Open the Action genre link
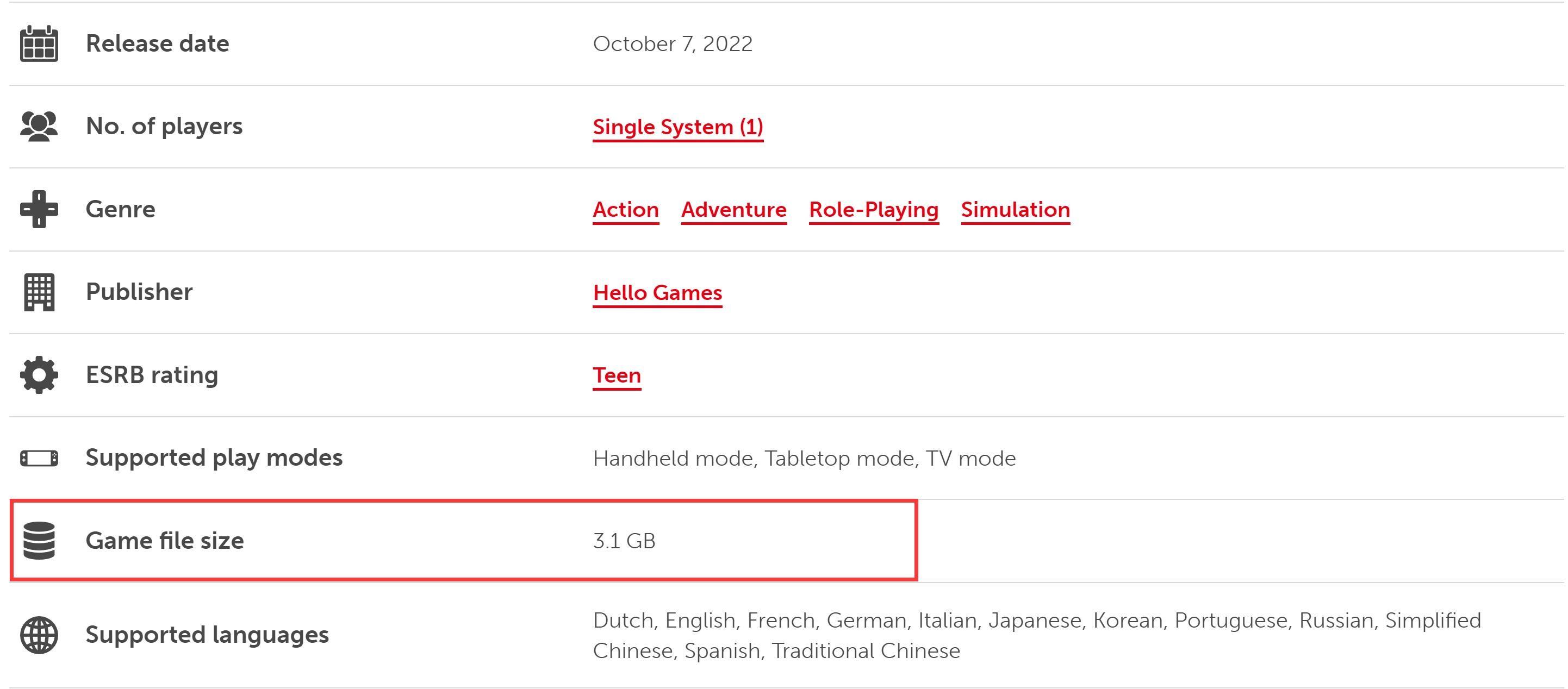 tap(626, 209)
